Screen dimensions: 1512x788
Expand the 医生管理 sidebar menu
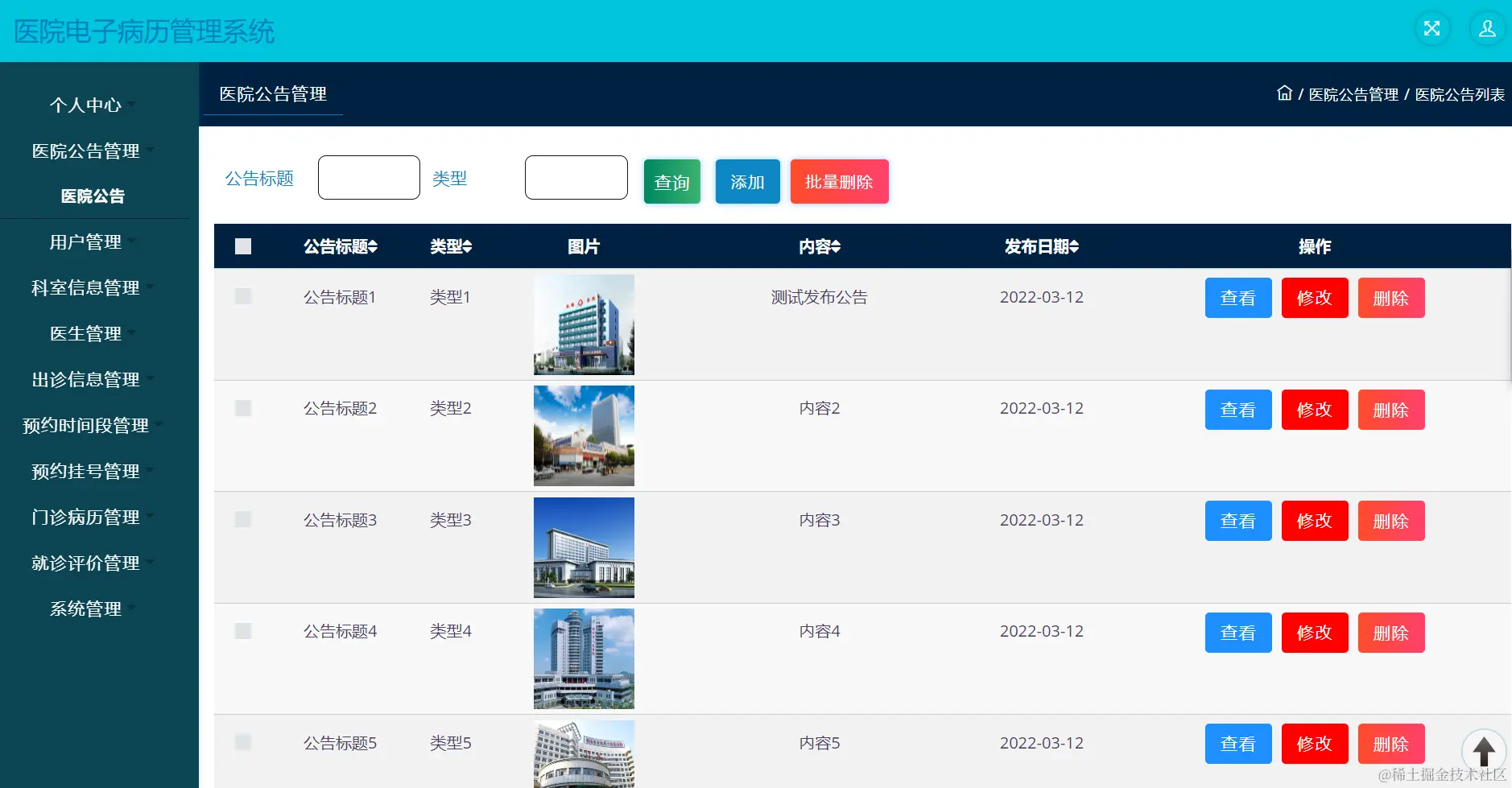(93, 333)
